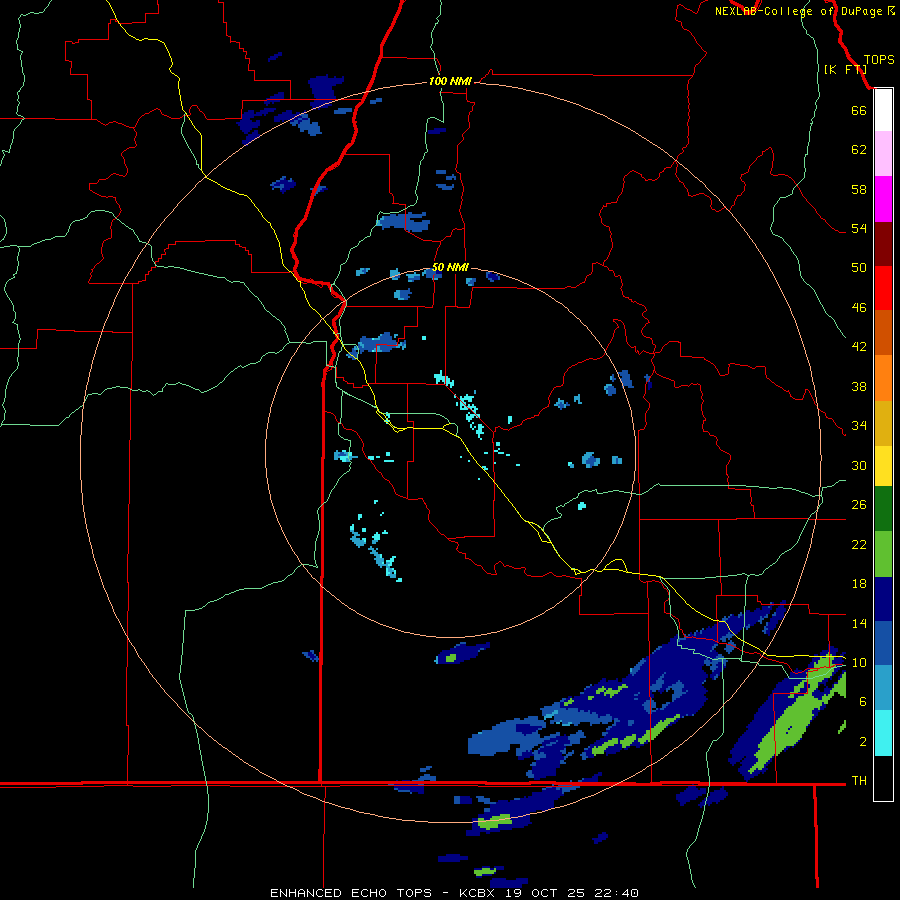Click the dark orange 46 kft swatch

point(883,333)
